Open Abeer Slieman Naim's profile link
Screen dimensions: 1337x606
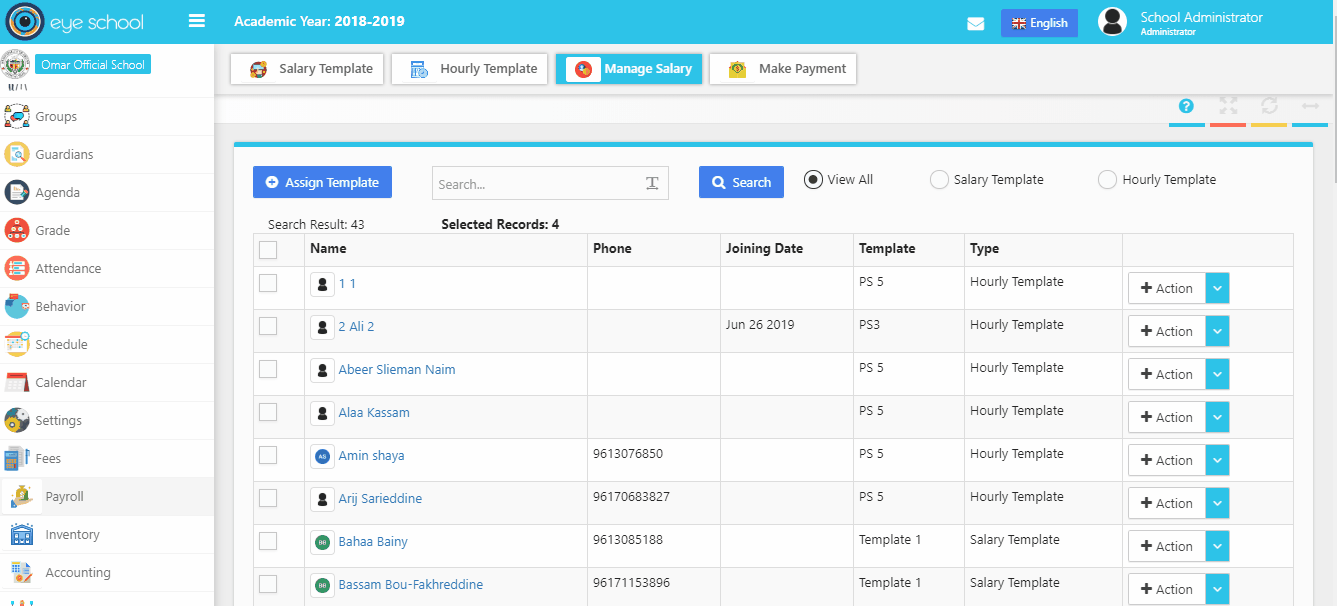click(397, 370)
